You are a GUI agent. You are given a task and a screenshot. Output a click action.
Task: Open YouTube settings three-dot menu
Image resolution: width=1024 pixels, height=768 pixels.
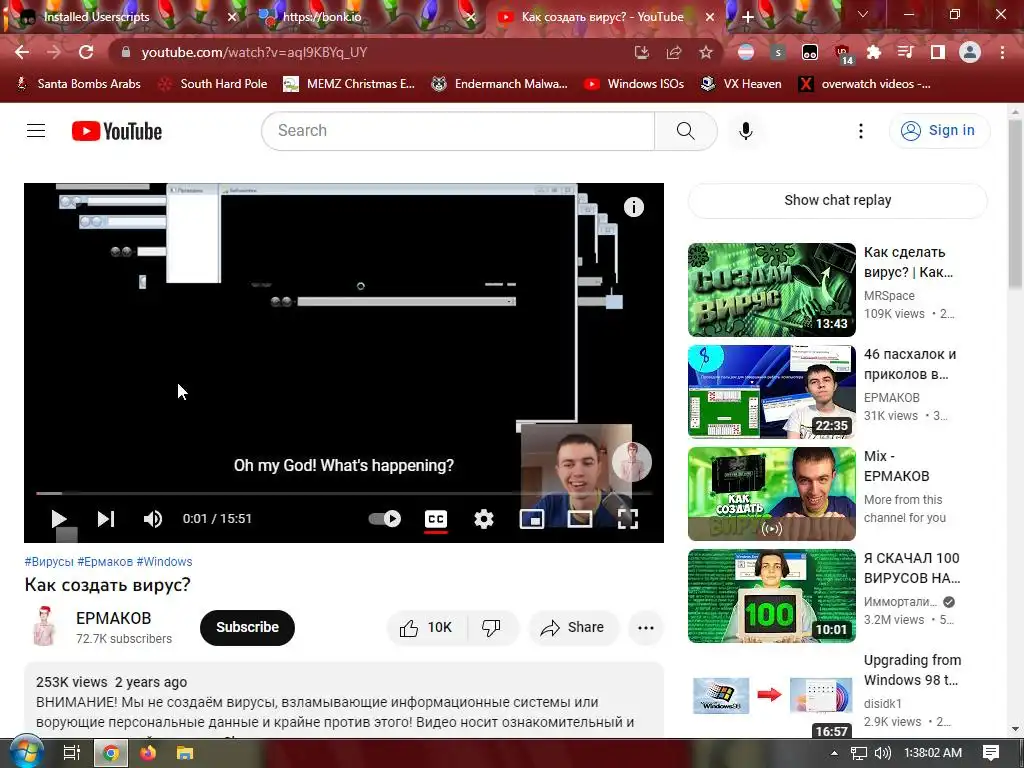[x=861, y=131]
